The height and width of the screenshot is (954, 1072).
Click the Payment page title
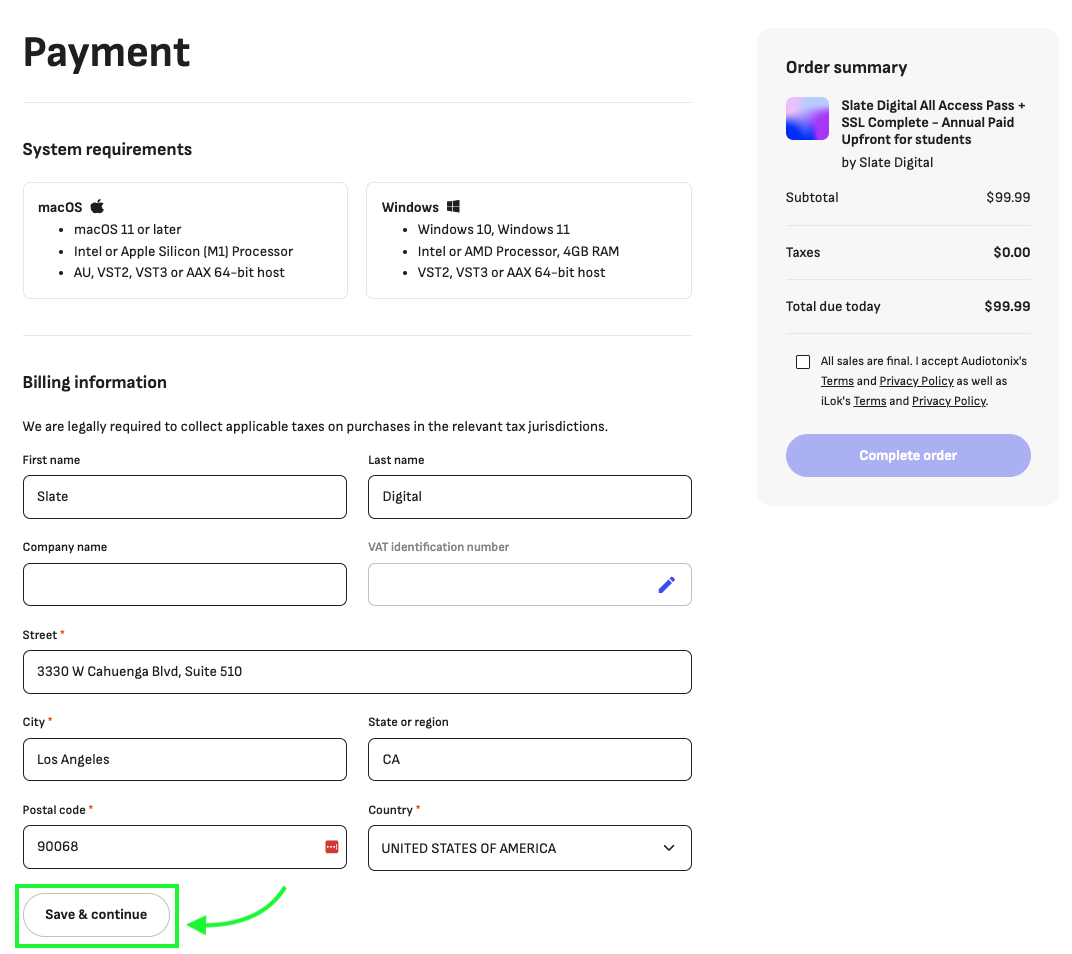[107, 52]
